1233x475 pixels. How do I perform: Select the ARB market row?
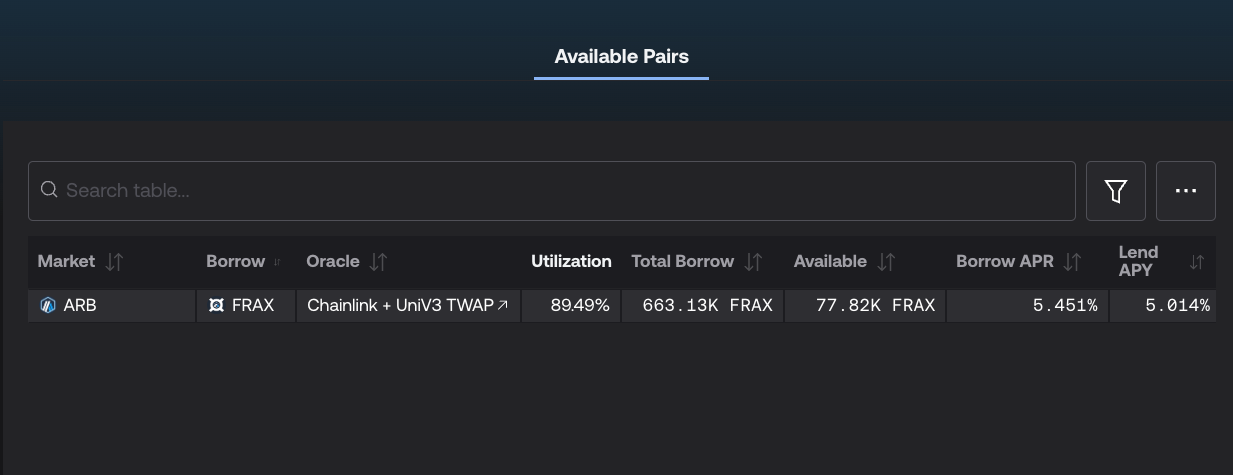[621, 306]
